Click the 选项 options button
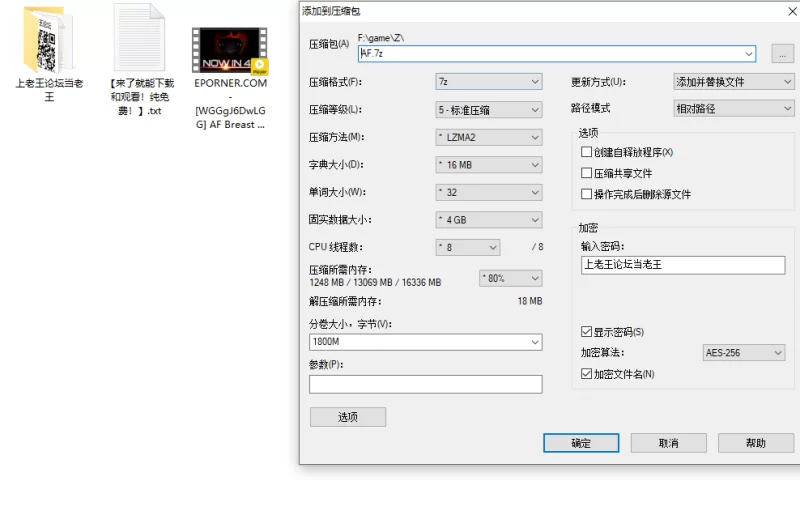The image size is (800, 515). pos(348,417)
